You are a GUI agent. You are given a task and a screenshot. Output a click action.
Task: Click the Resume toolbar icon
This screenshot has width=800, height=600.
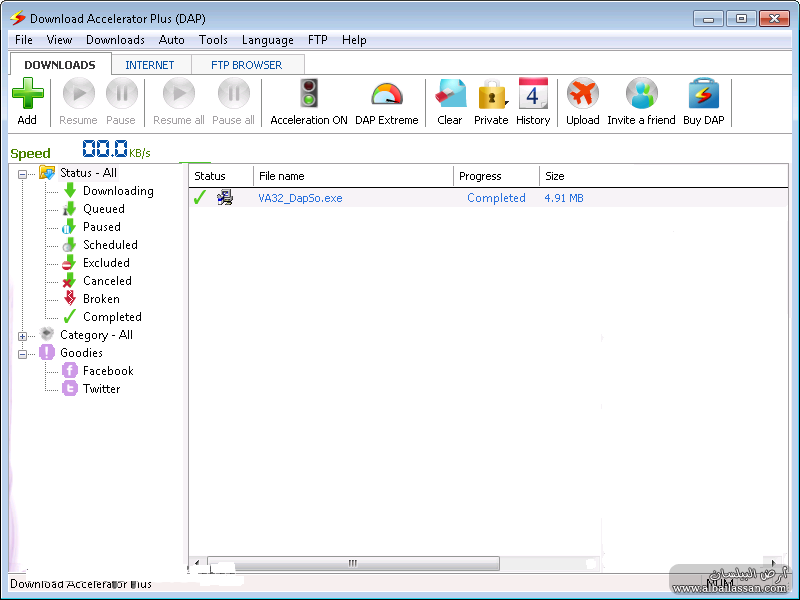(x=79, y=94)
